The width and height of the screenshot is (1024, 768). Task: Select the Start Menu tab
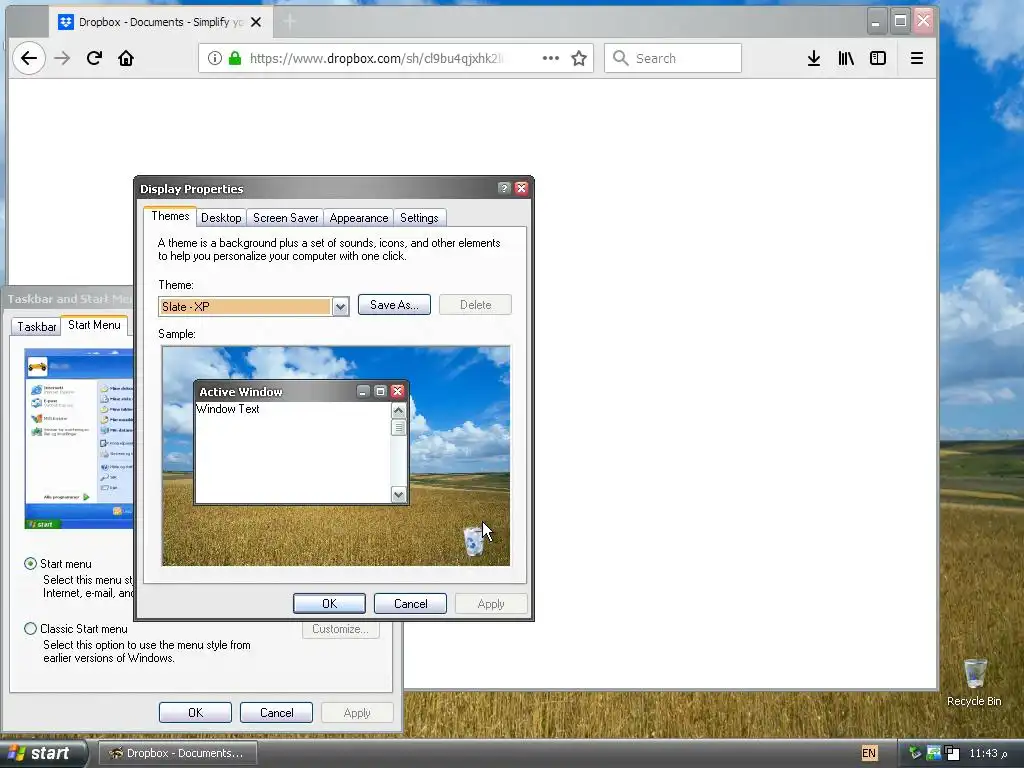(x=94, y=325)
